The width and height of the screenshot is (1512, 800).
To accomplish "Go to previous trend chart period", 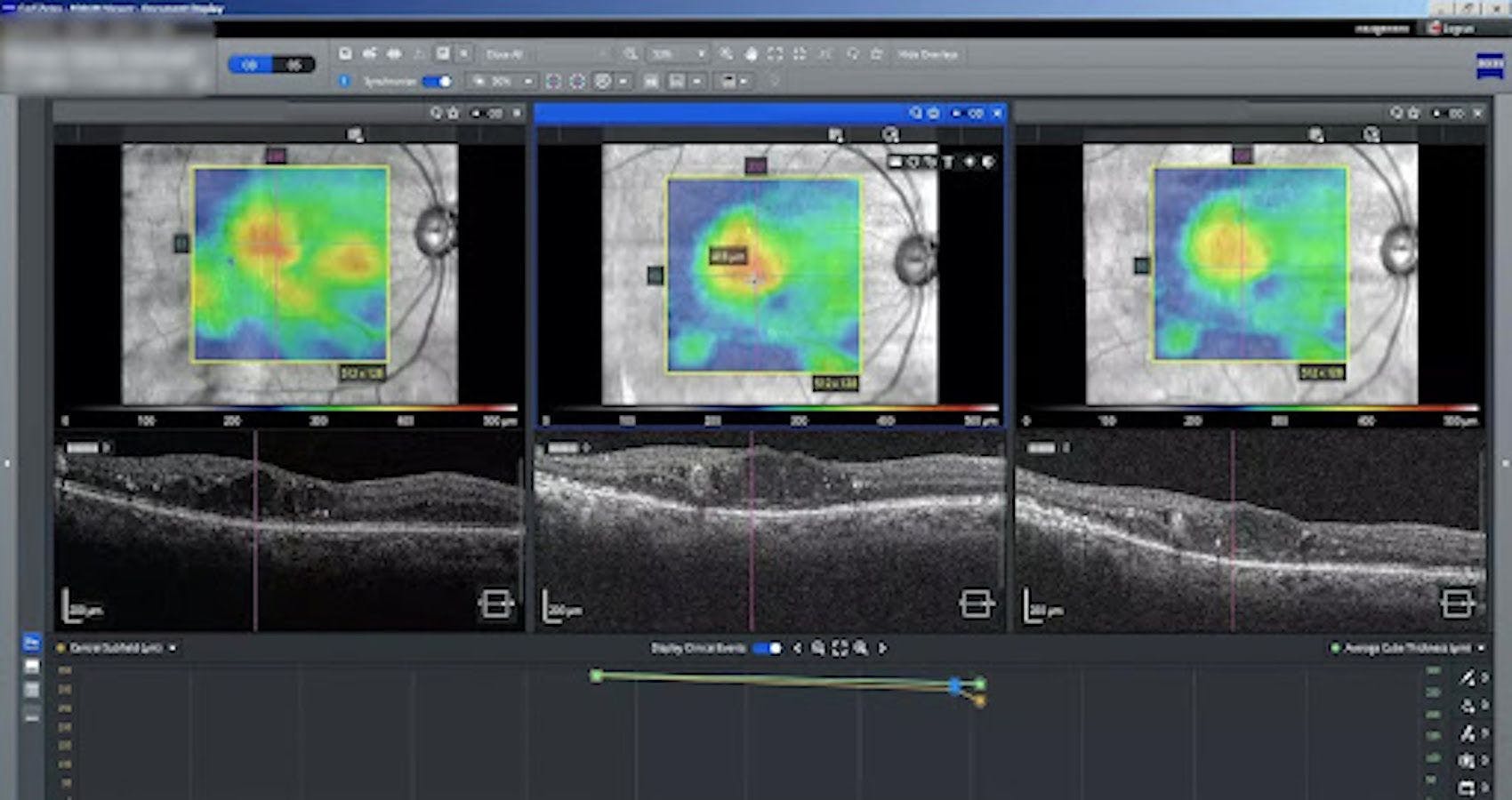I will (797, 648).
